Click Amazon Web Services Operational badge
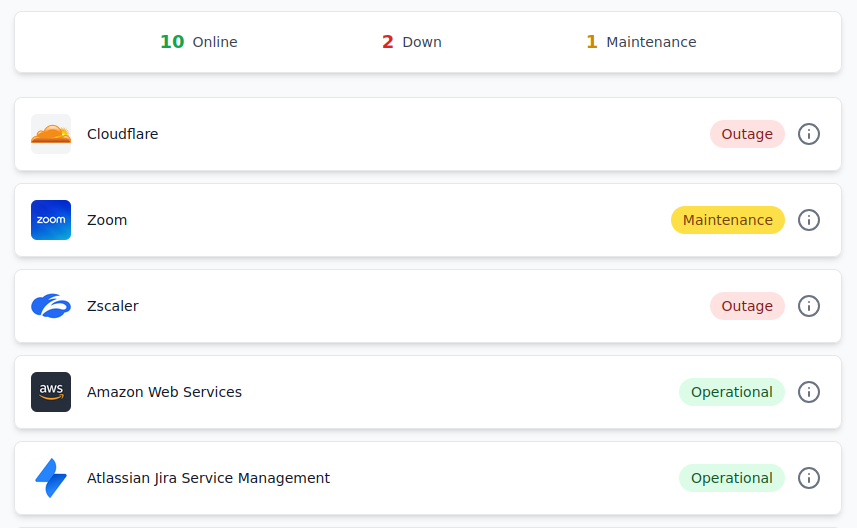 731,392
